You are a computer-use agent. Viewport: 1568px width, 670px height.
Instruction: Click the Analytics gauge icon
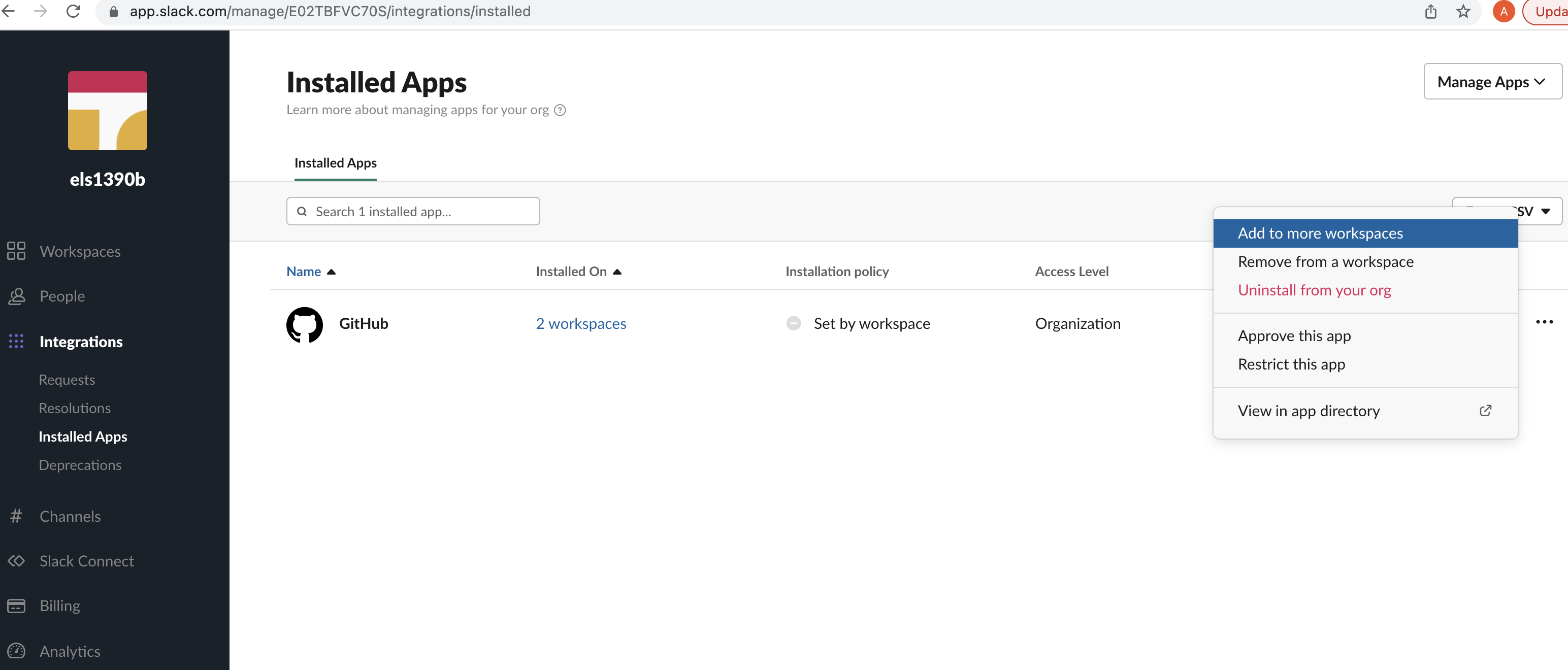coord(16,651)
